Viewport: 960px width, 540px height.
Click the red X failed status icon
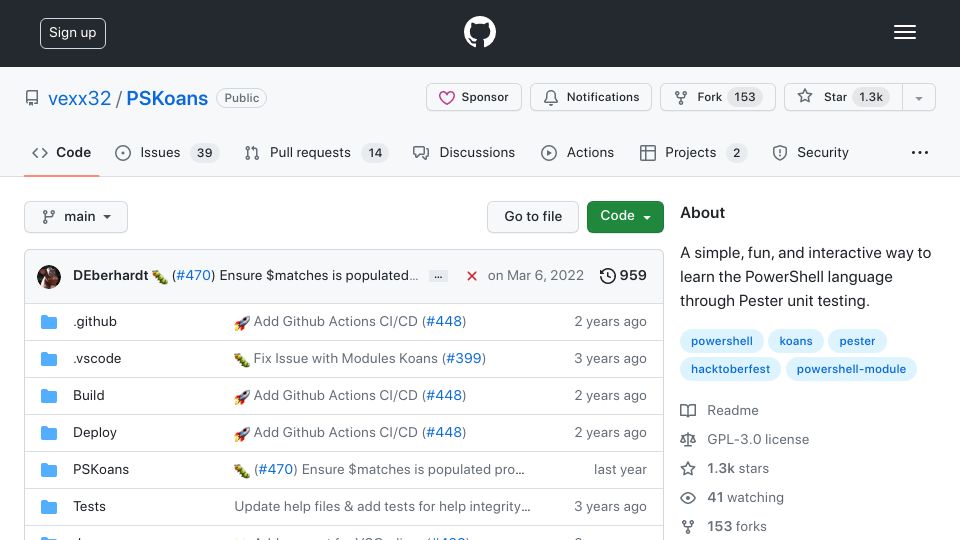[x=471, y=276]
